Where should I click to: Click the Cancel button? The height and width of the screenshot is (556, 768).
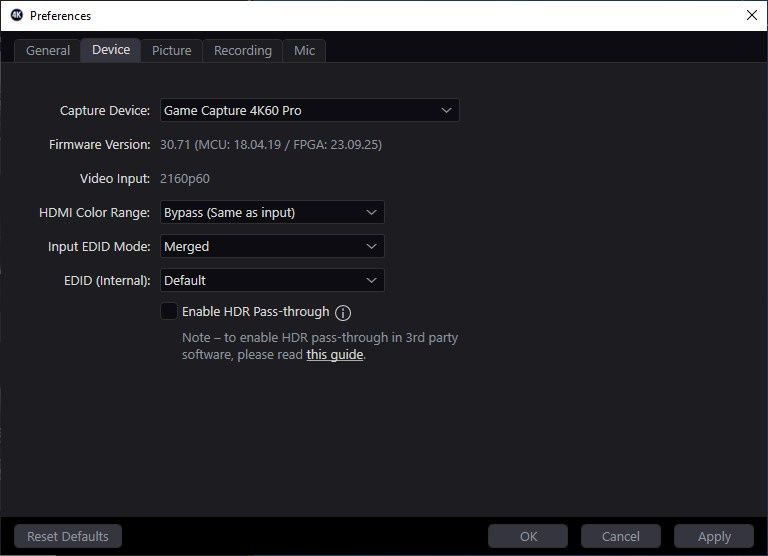621,536
